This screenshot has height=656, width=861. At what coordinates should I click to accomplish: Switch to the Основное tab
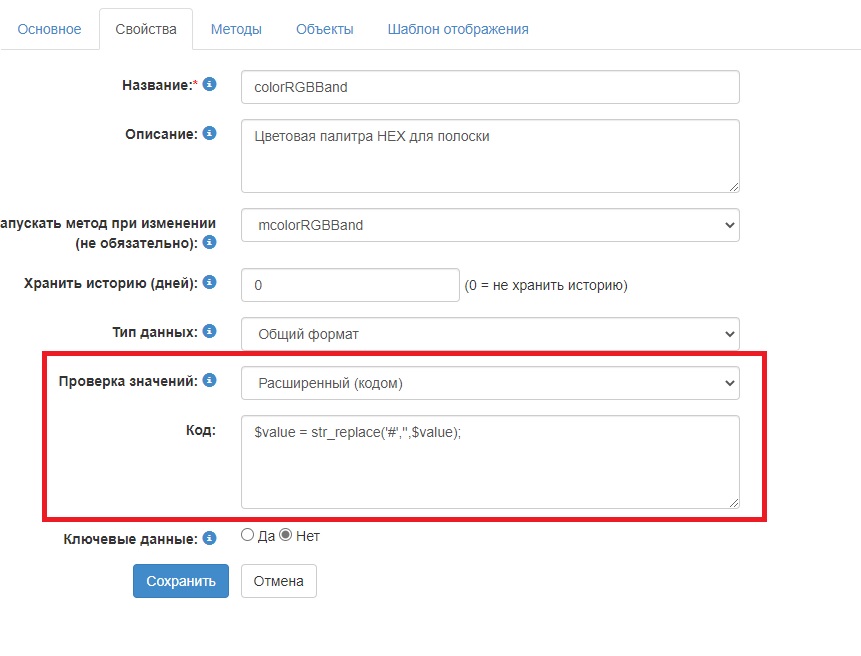[50, 29]
